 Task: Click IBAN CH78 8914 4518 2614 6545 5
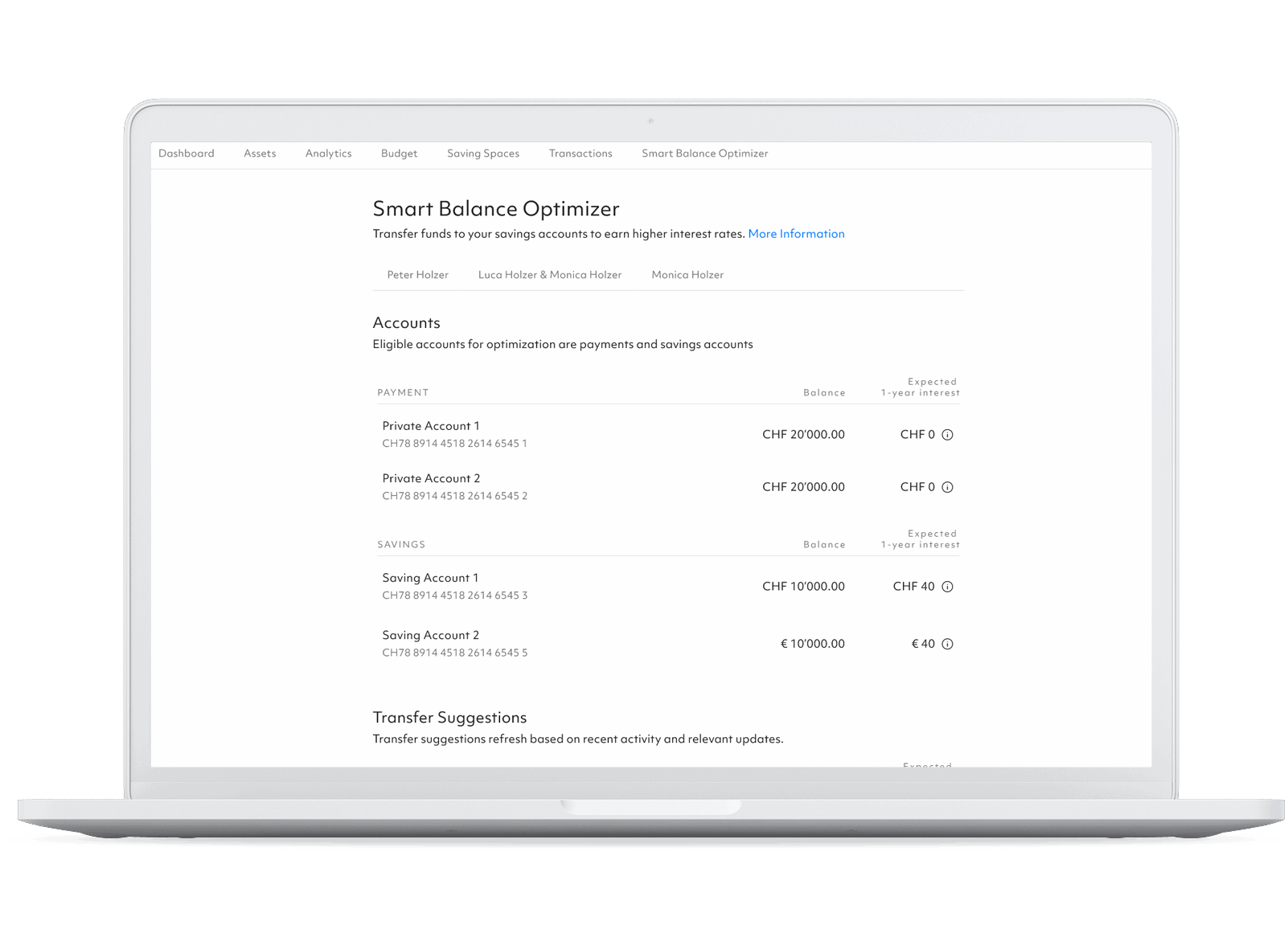454,653
